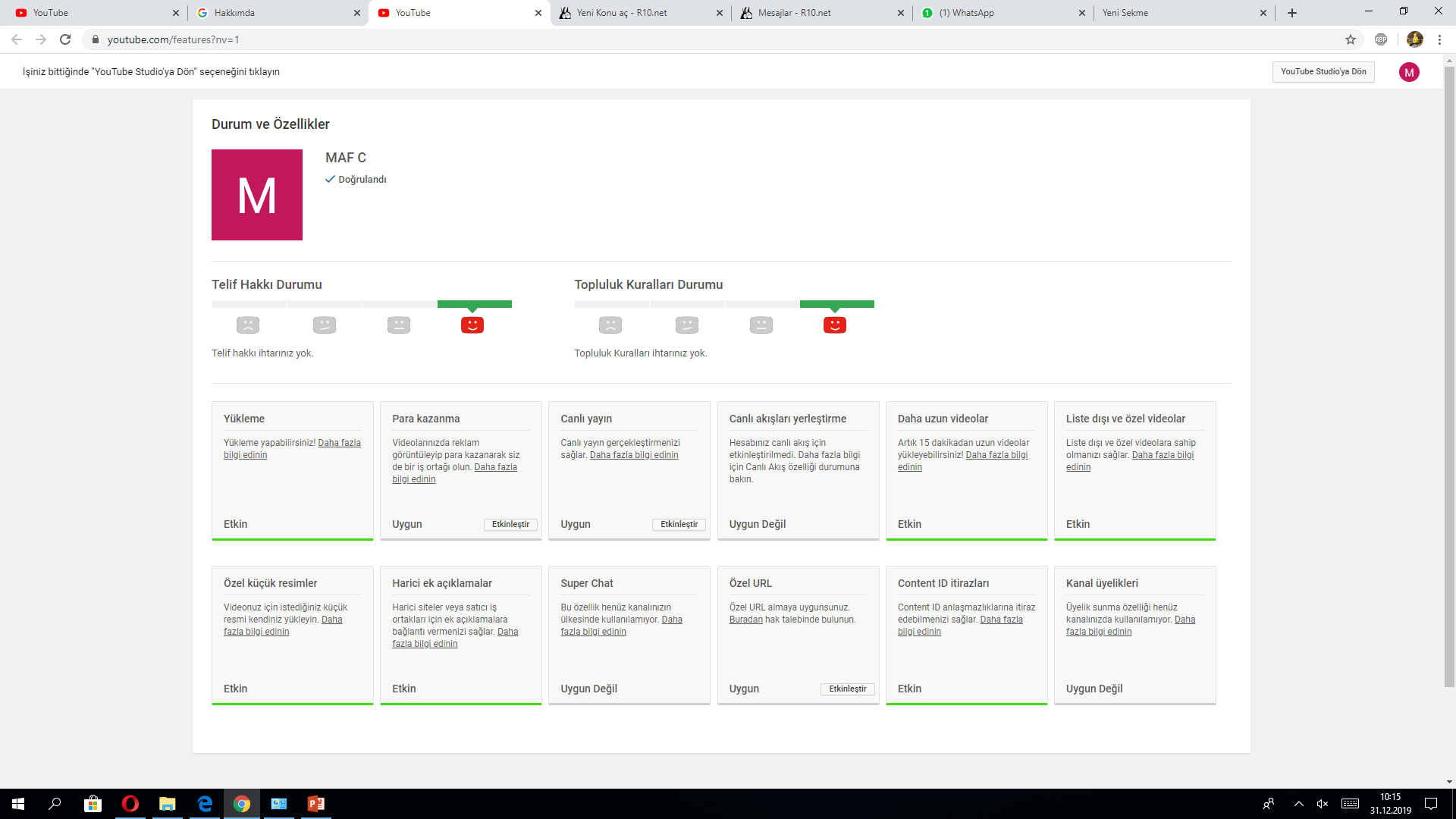
Task: Click Uygun Değil status in Canlı akışları yerleştirme
Action: (758, 525)
